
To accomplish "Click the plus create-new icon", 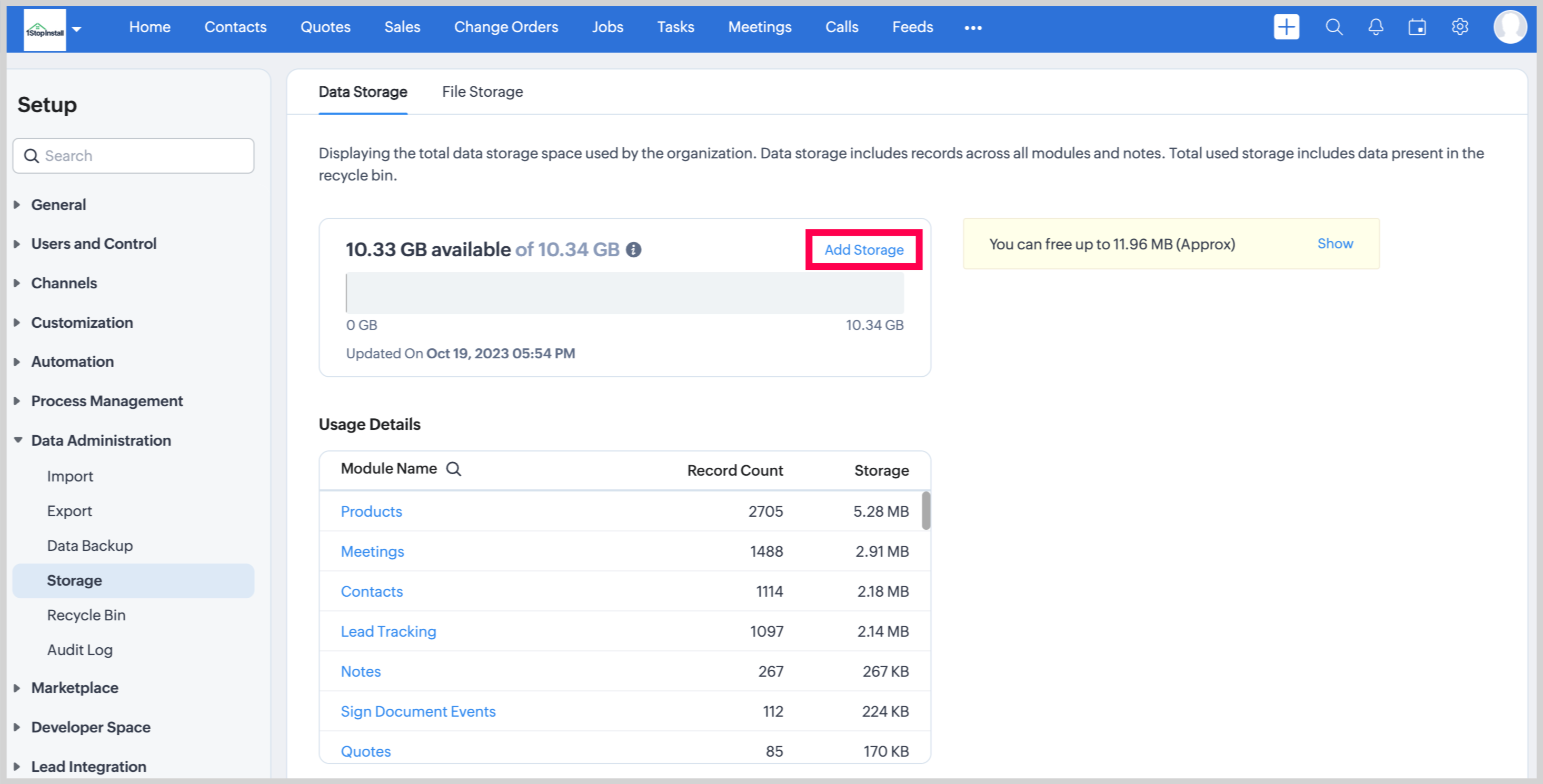I will [1286, 27].
